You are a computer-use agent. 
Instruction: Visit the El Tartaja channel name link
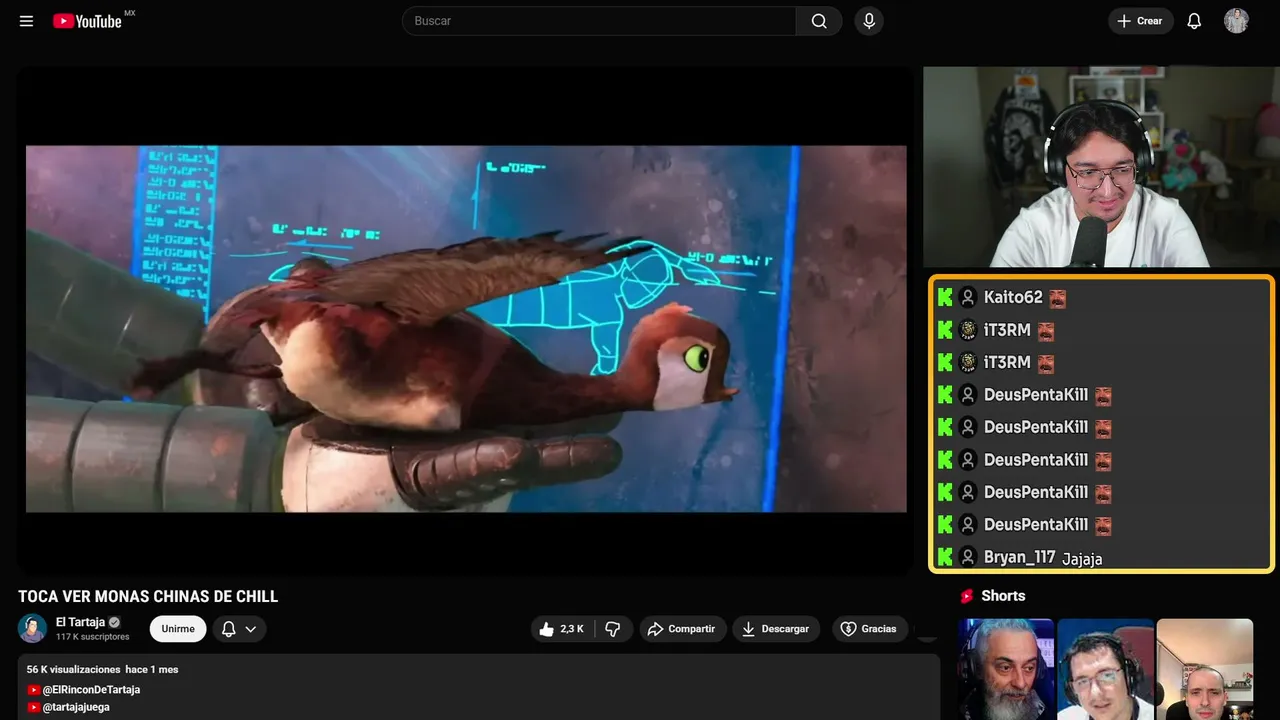pos(80,622)
